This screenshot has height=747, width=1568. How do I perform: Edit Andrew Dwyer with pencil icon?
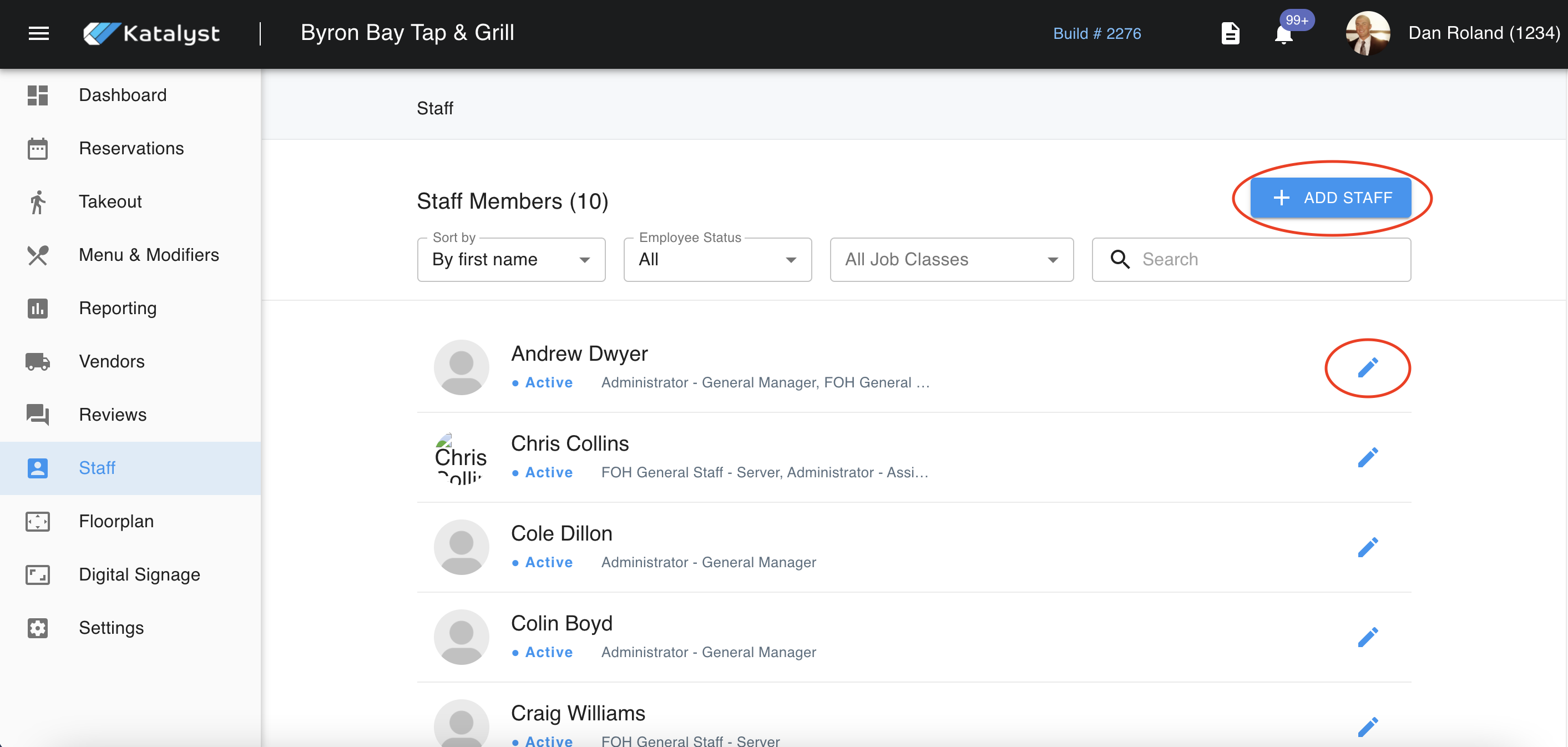[x=1367, y=368]
